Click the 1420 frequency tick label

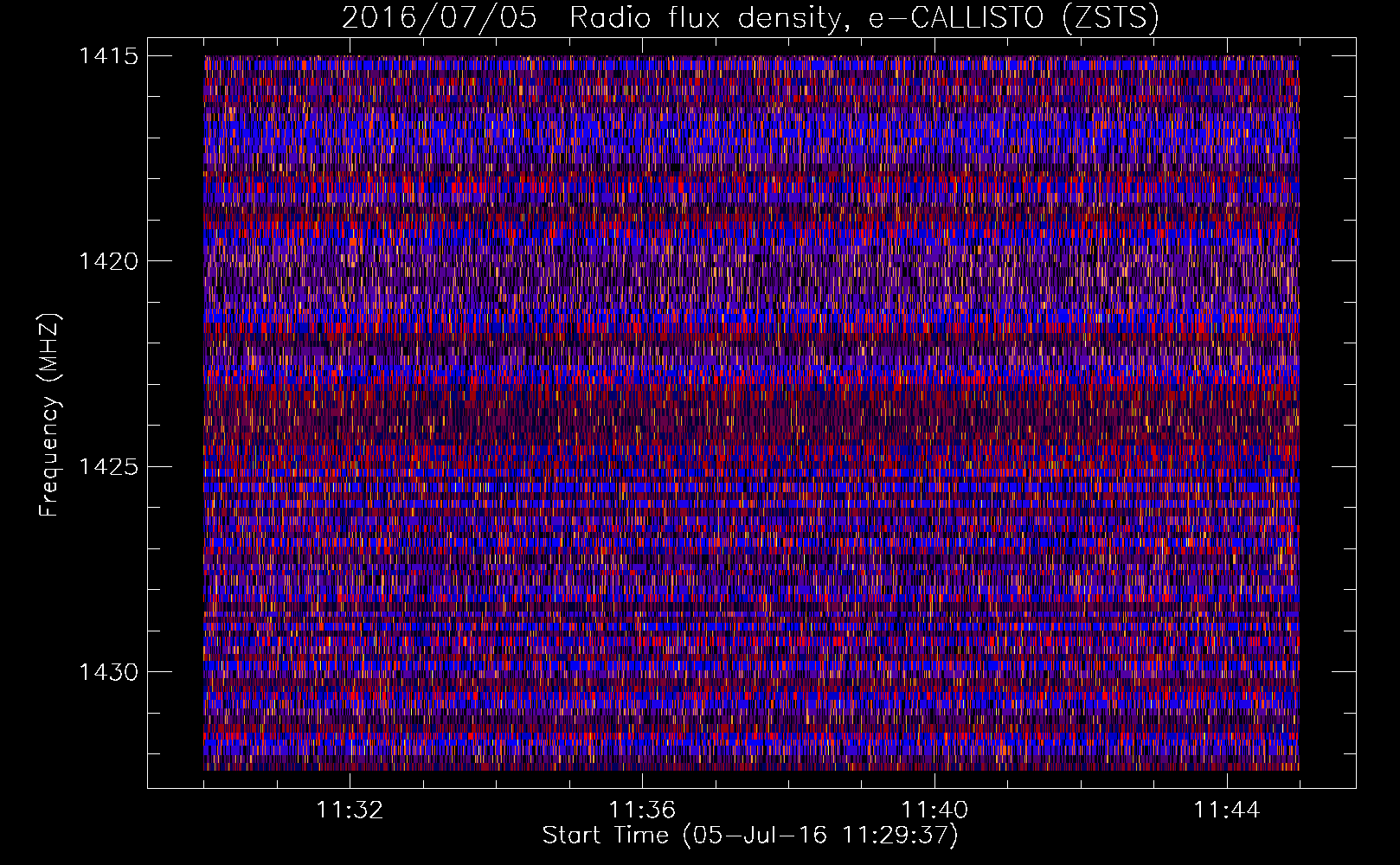click(108, 261)
